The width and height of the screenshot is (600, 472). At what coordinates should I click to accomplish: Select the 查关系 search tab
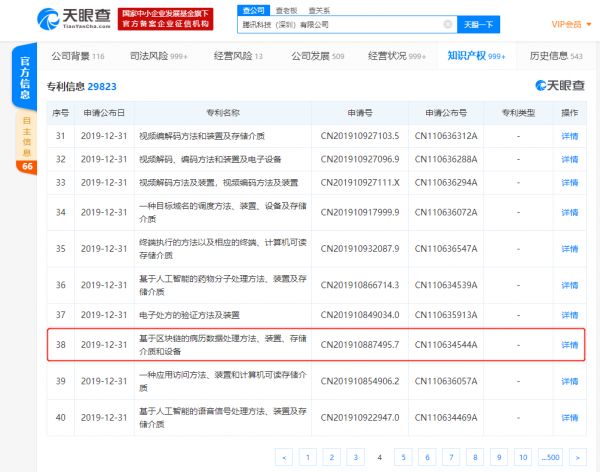coord(319,8)
